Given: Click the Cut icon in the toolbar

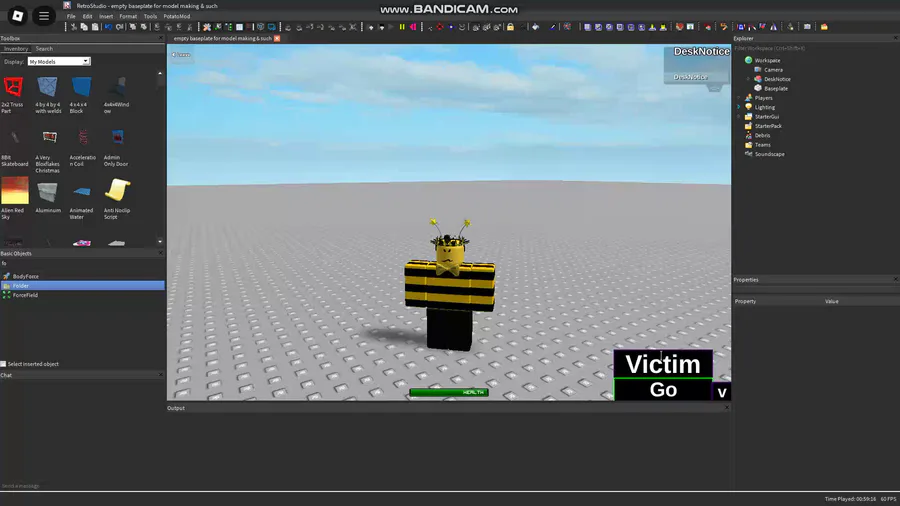Looking at the screenshot, I should tap(73, 27).
